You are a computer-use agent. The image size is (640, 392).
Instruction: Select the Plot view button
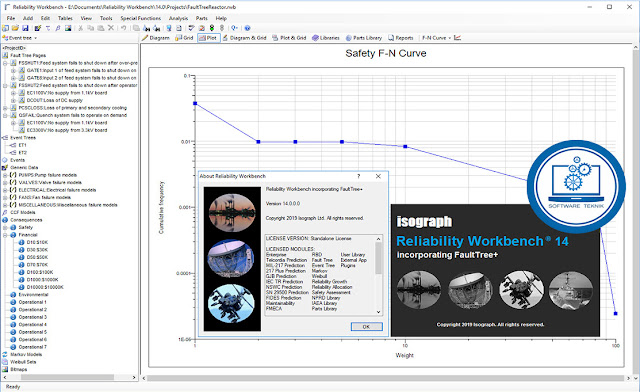pos(209,38)
